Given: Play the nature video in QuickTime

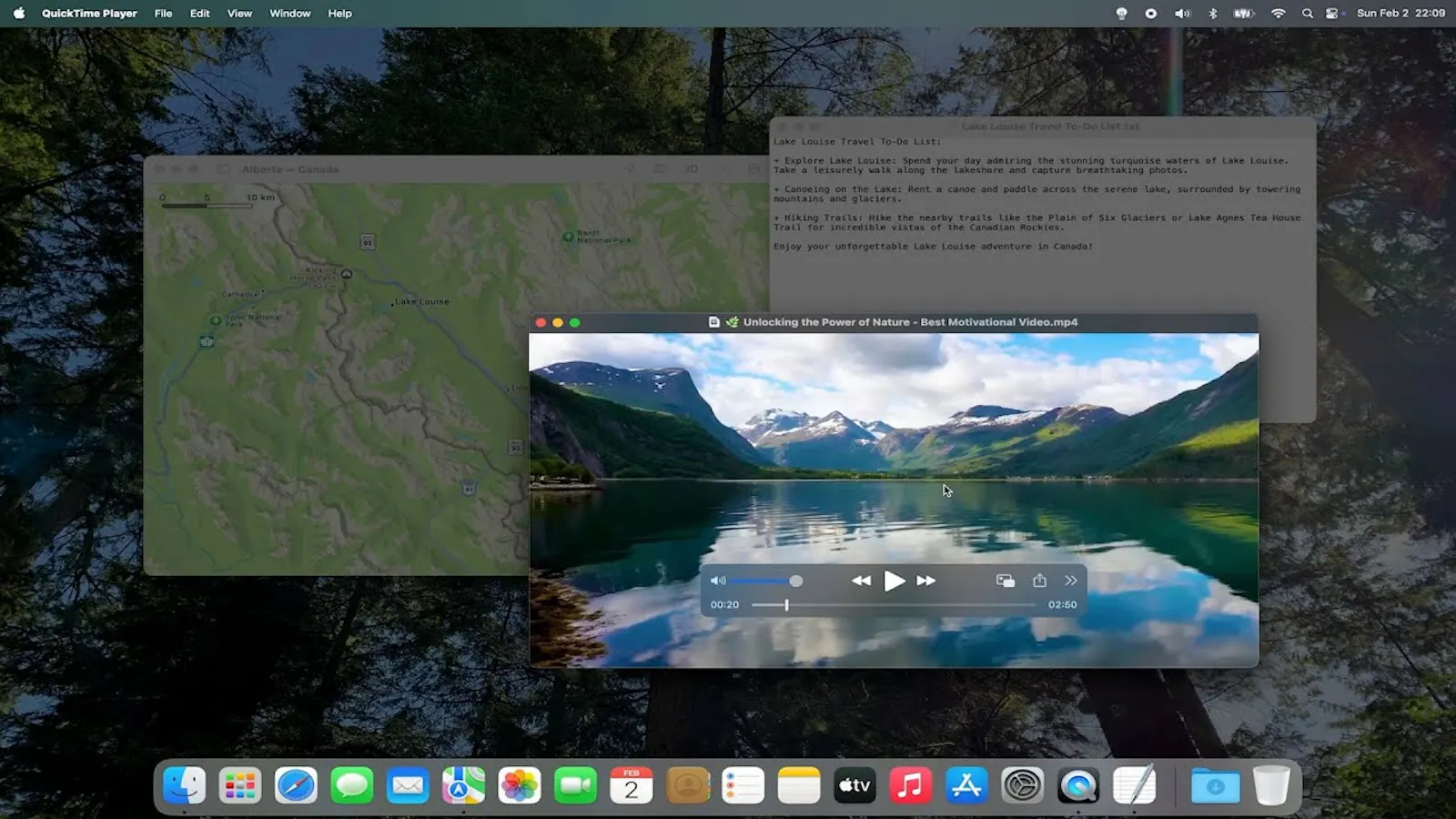Looking at the screenshot, I should (895, 581).
